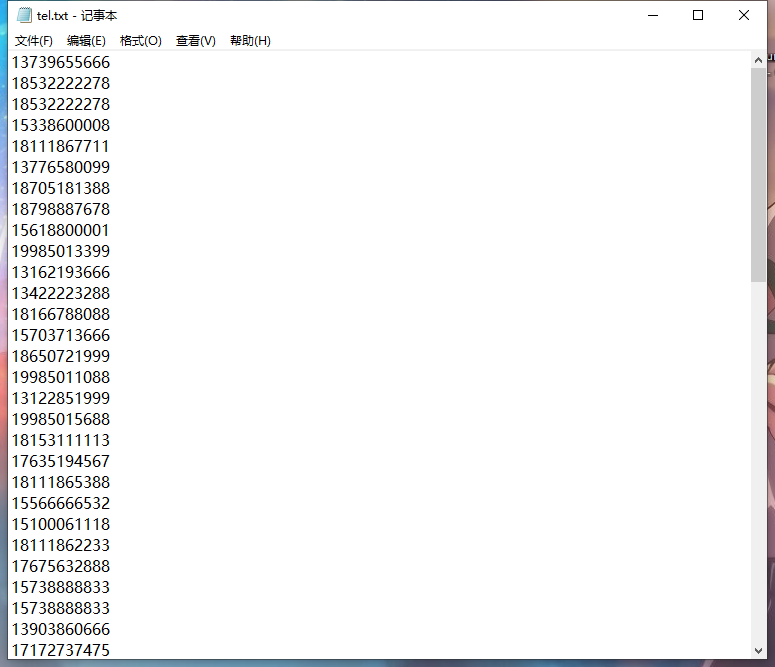Open the 查看(V) menu
The image size is (775, 667).
click(196, 41)
